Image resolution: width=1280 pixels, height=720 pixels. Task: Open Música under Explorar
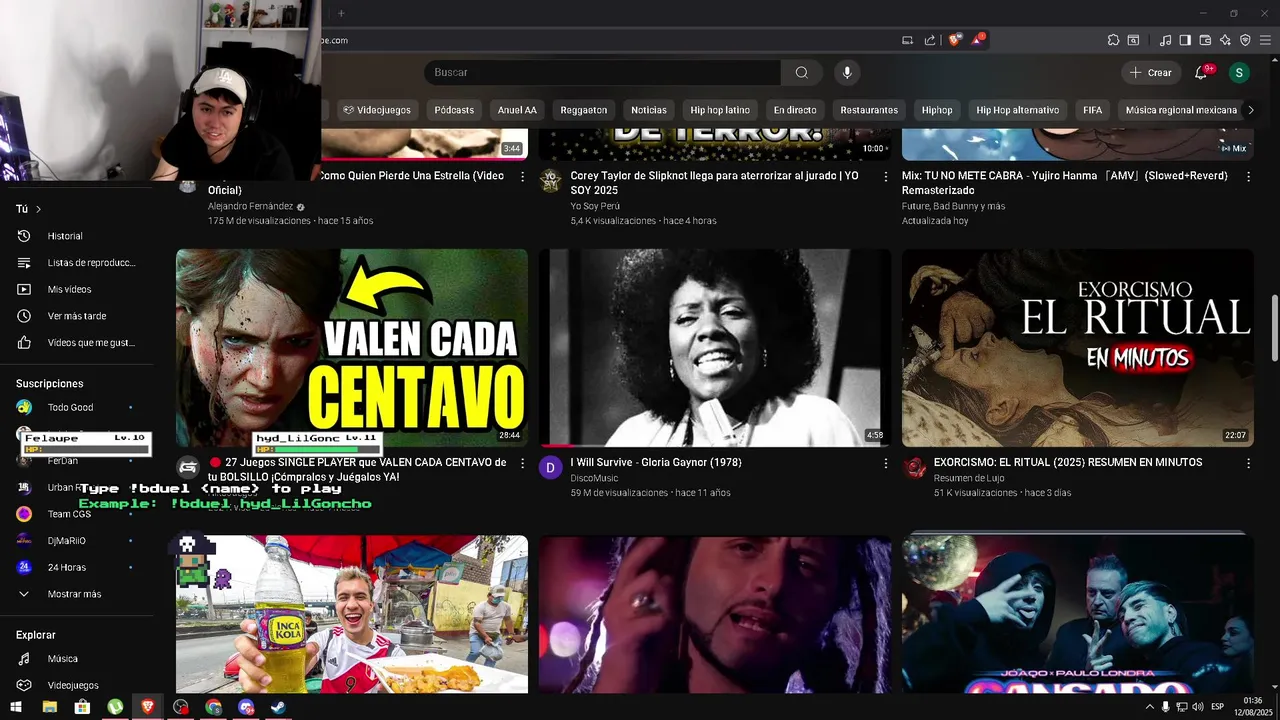[x=77, y=659]
